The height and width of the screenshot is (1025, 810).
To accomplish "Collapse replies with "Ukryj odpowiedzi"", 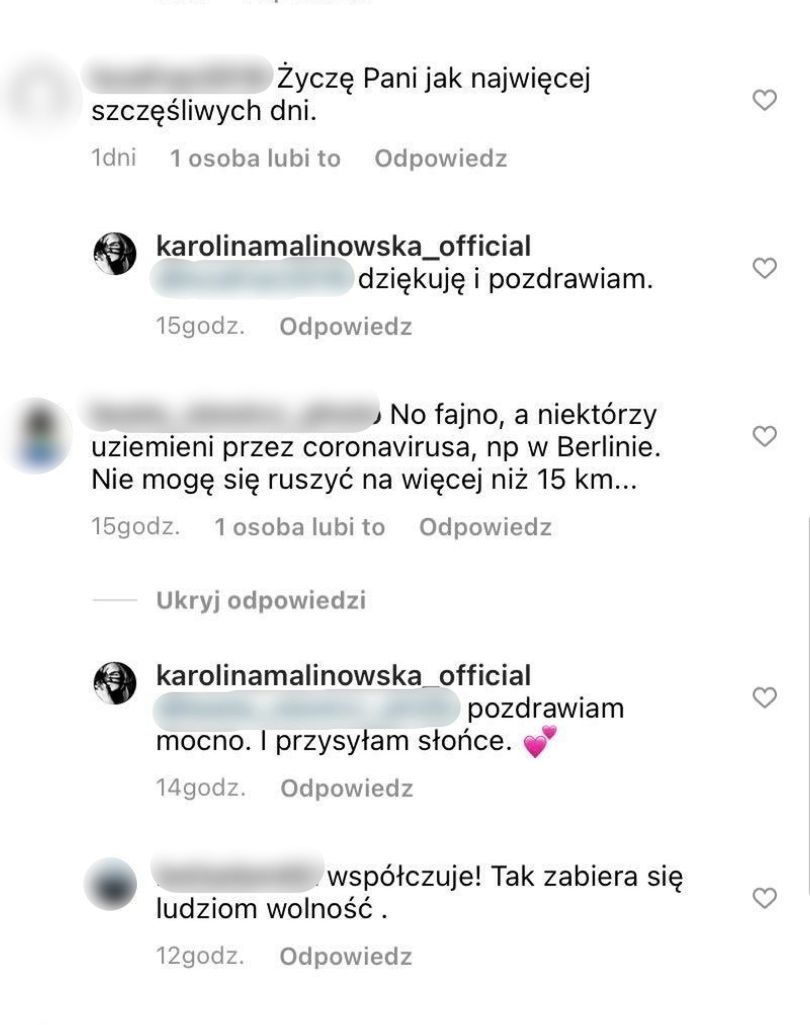I will tap(261, 600).
